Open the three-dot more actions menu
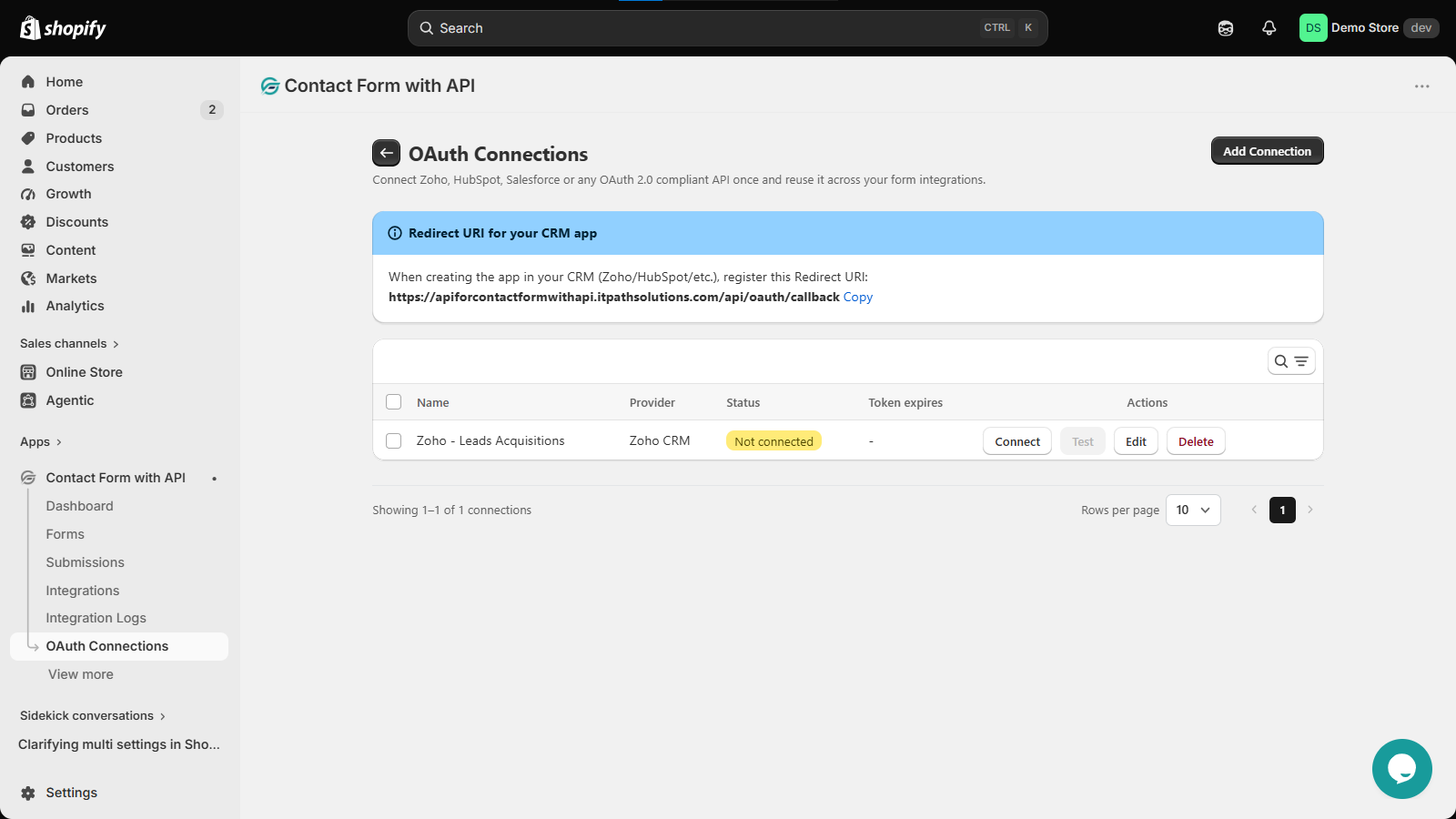Viewport: 1456px width, 819px height. point(1422,86)
